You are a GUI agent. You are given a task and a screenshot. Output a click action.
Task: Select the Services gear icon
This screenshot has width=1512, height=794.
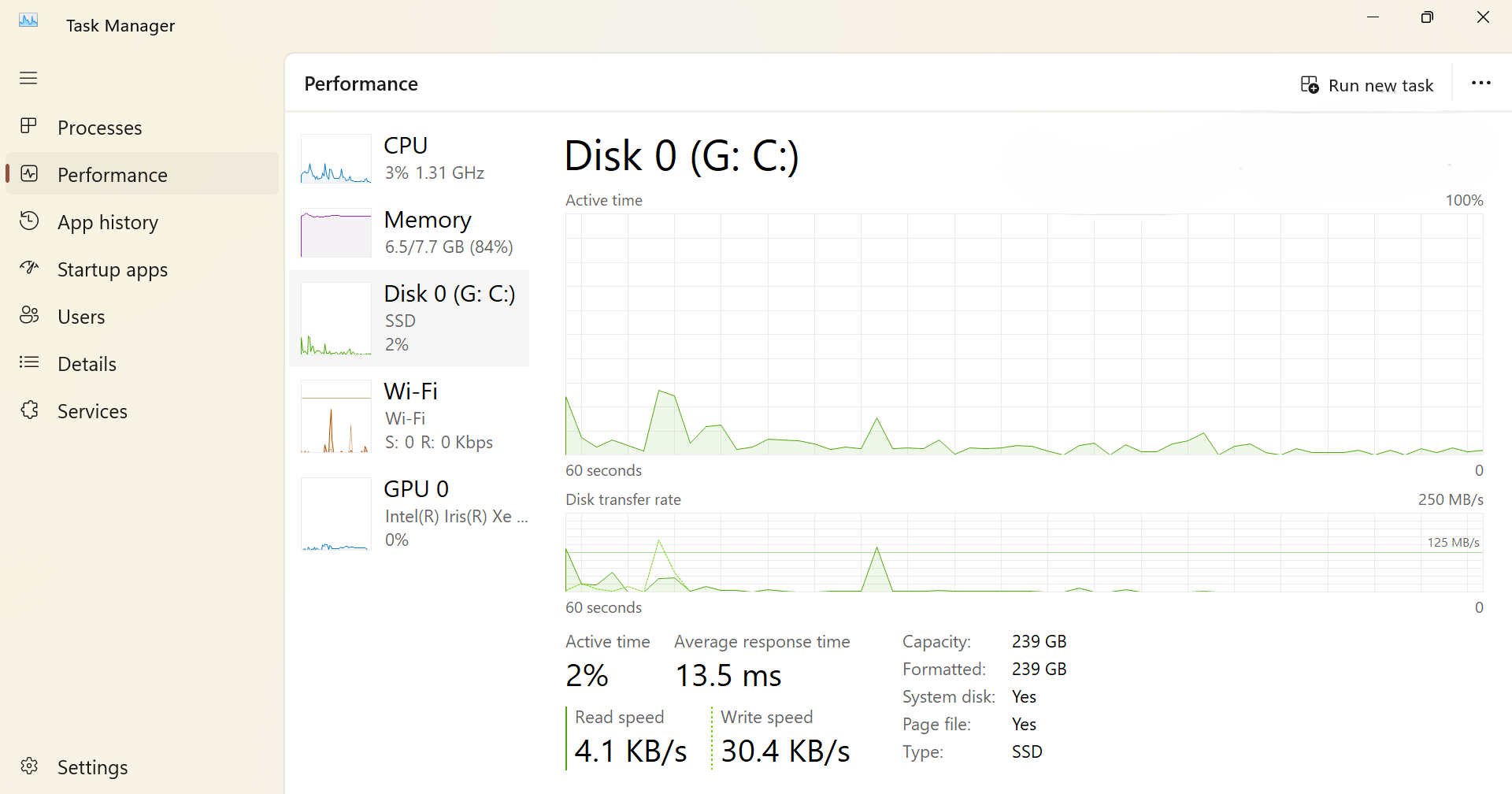[29, 410]
